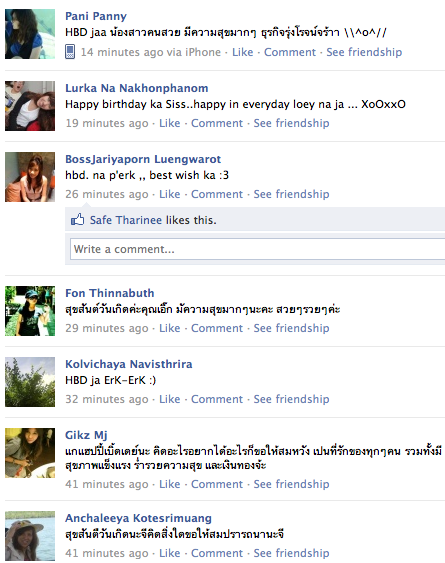See friendship with BossJariyaporn Luengwarot
This screenshot has height=563, width=445.
tap(291, 194)
